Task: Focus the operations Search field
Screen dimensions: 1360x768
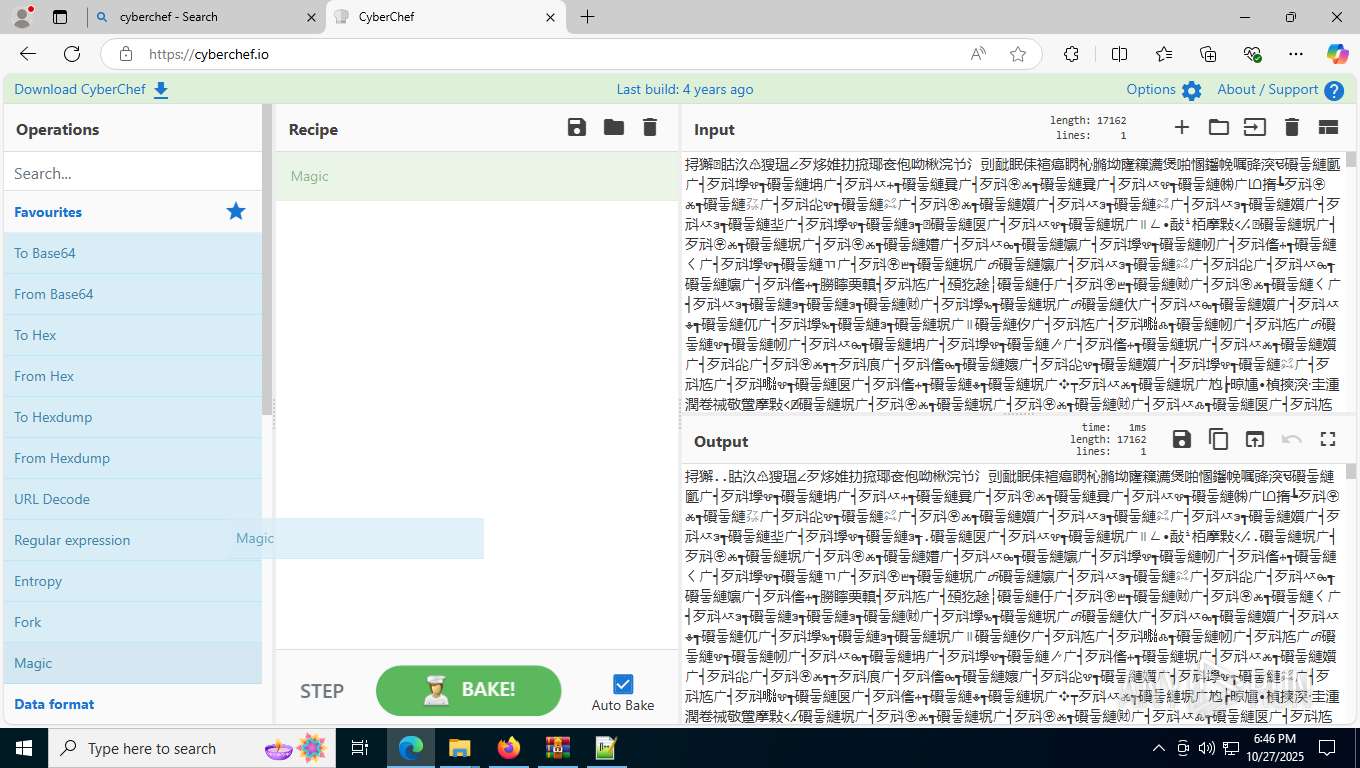Action: click(x=133, y=173)
